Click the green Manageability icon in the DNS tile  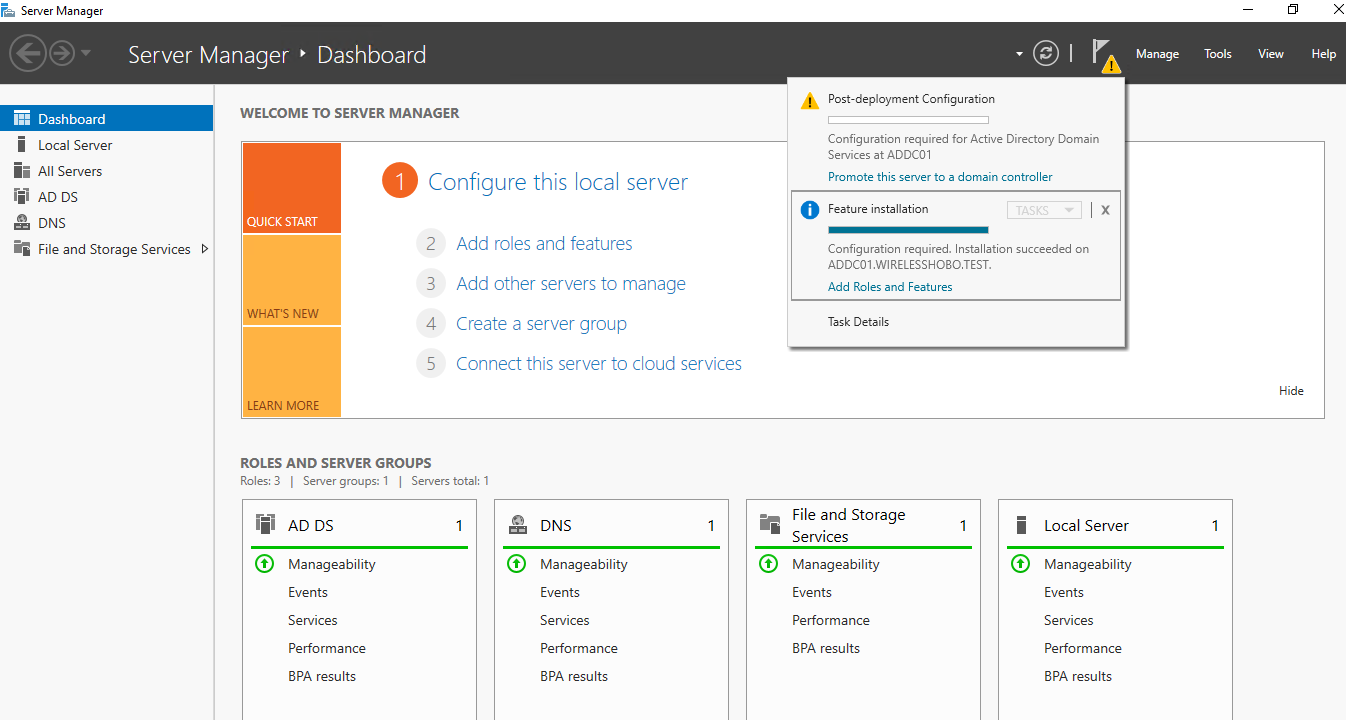(516, 564)
